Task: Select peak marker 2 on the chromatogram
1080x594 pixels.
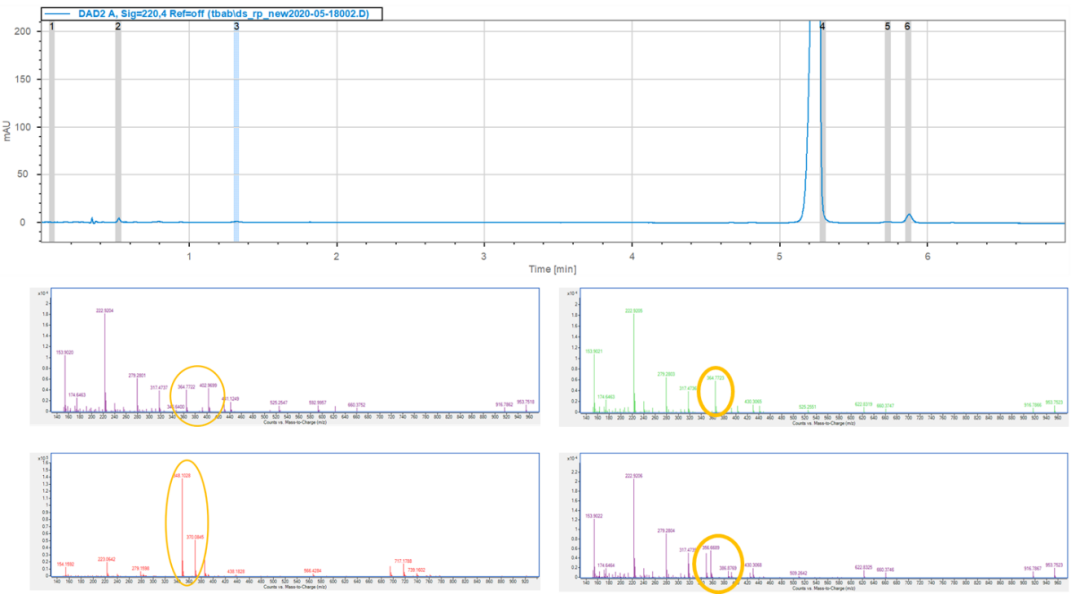Action: pos(118,131)
